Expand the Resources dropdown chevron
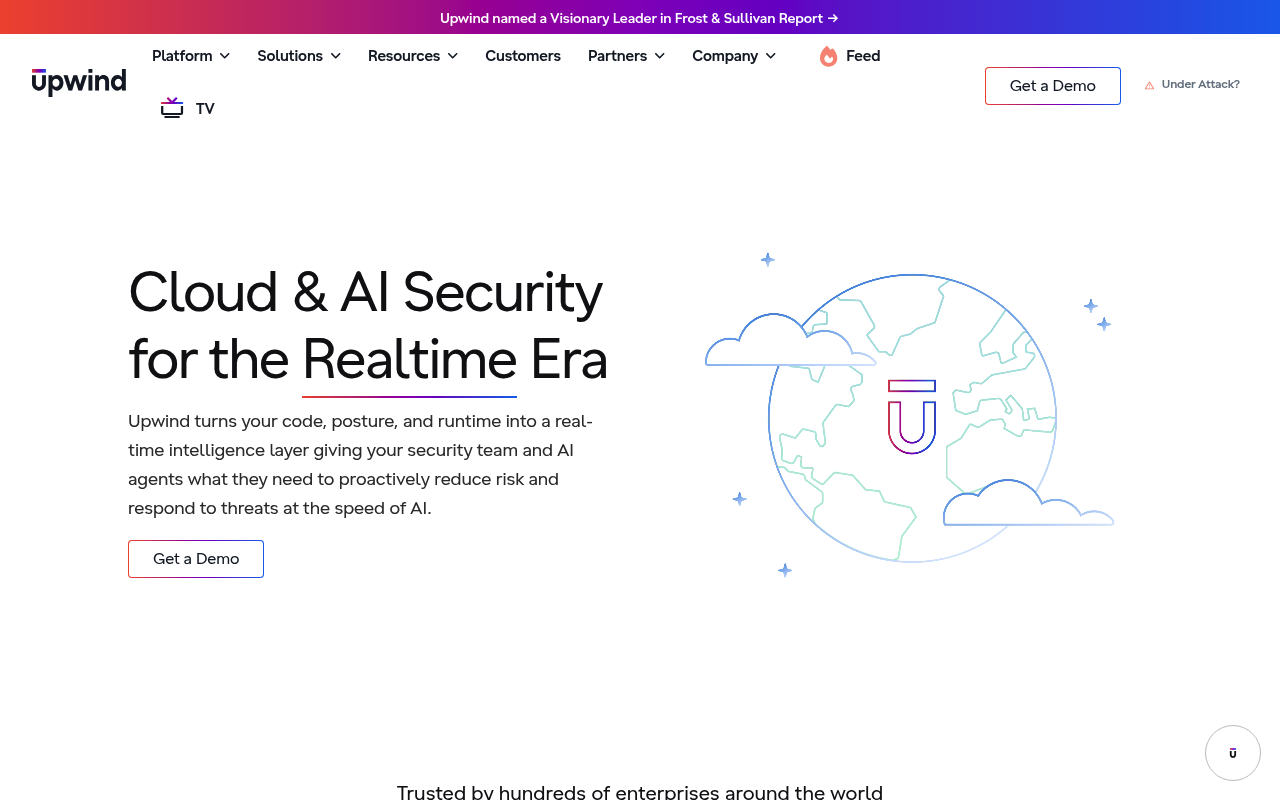Screen dimensions: 1280x800 (453, 56)
